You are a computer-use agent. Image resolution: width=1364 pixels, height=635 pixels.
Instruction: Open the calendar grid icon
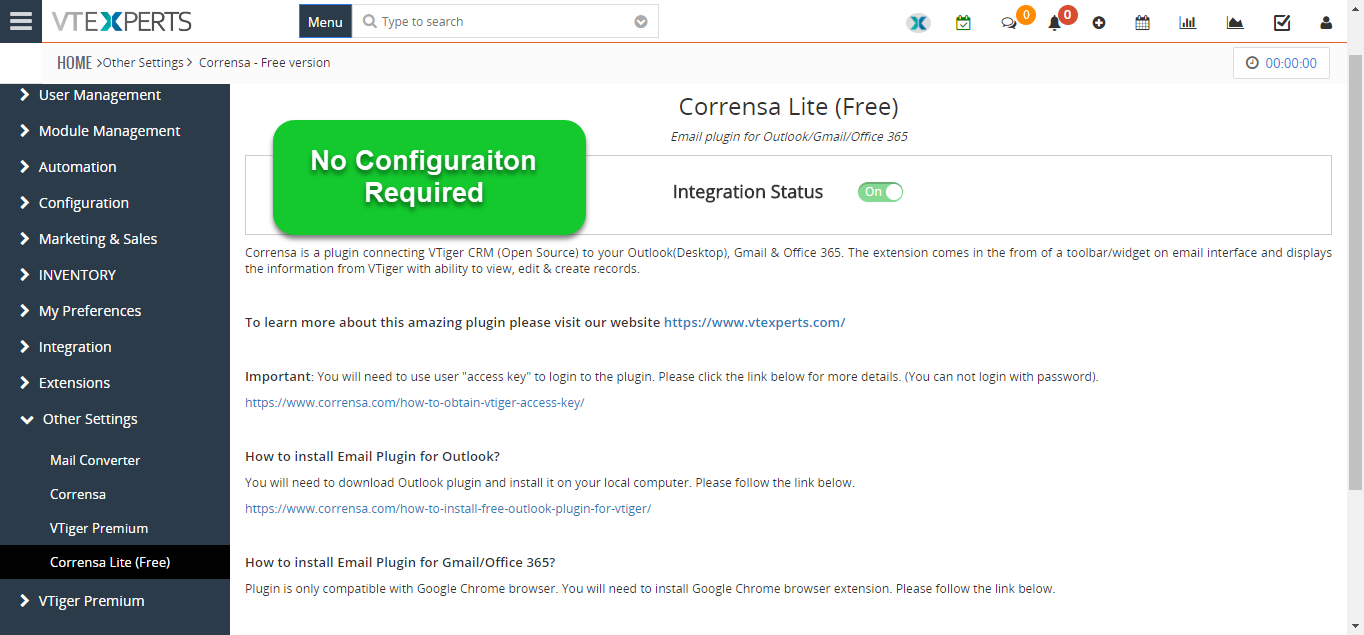1142,22
